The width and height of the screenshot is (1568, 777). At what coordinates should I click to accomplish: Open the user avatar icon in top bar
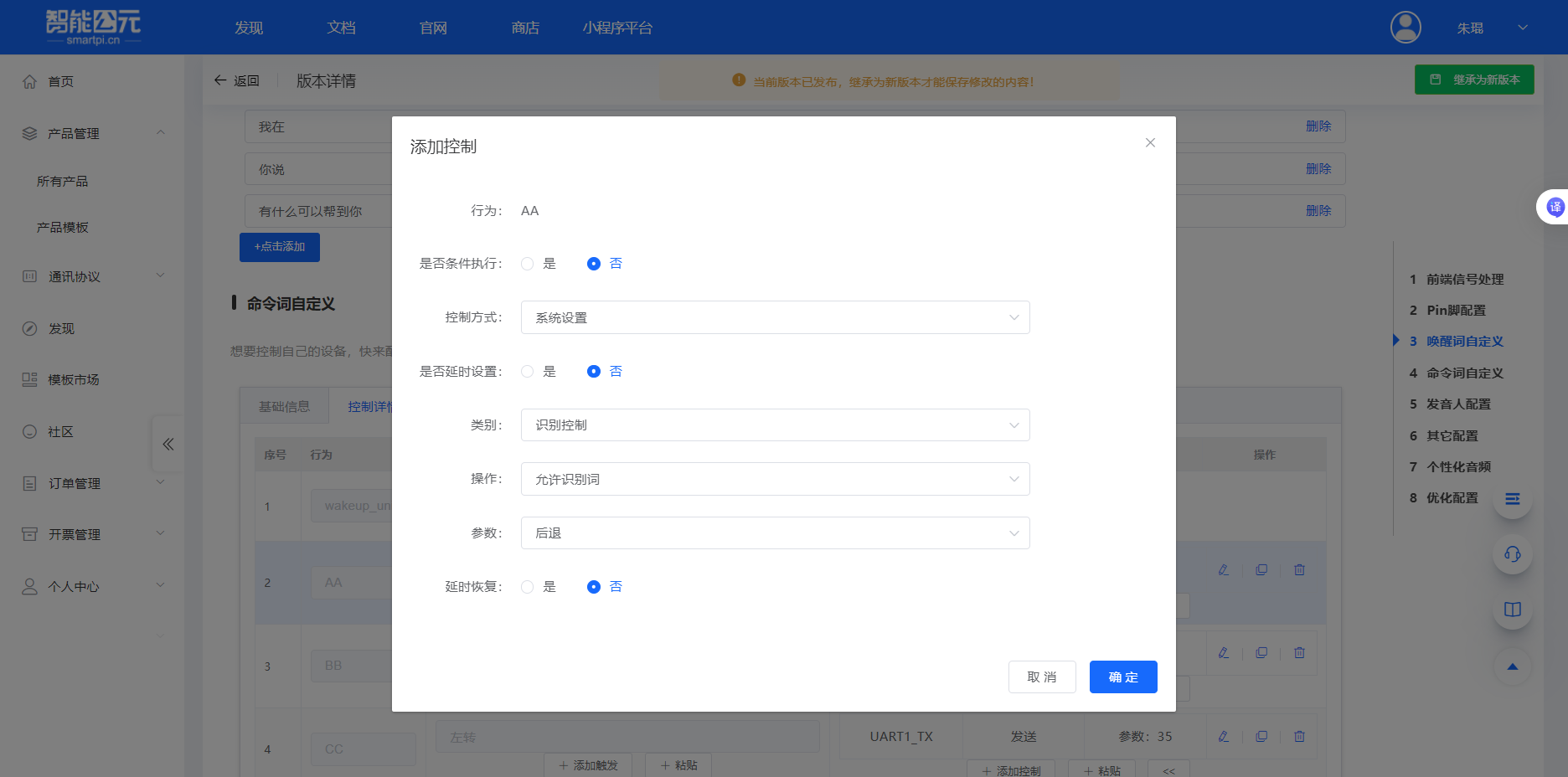pos(1405,27)
